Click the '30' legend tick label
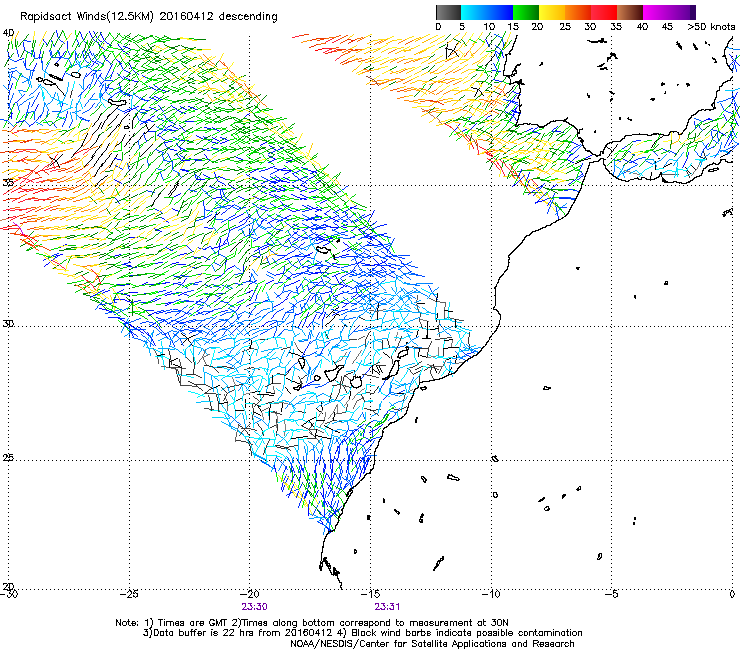This screenshot has width=740, height=650. click(x=590, y=26)
